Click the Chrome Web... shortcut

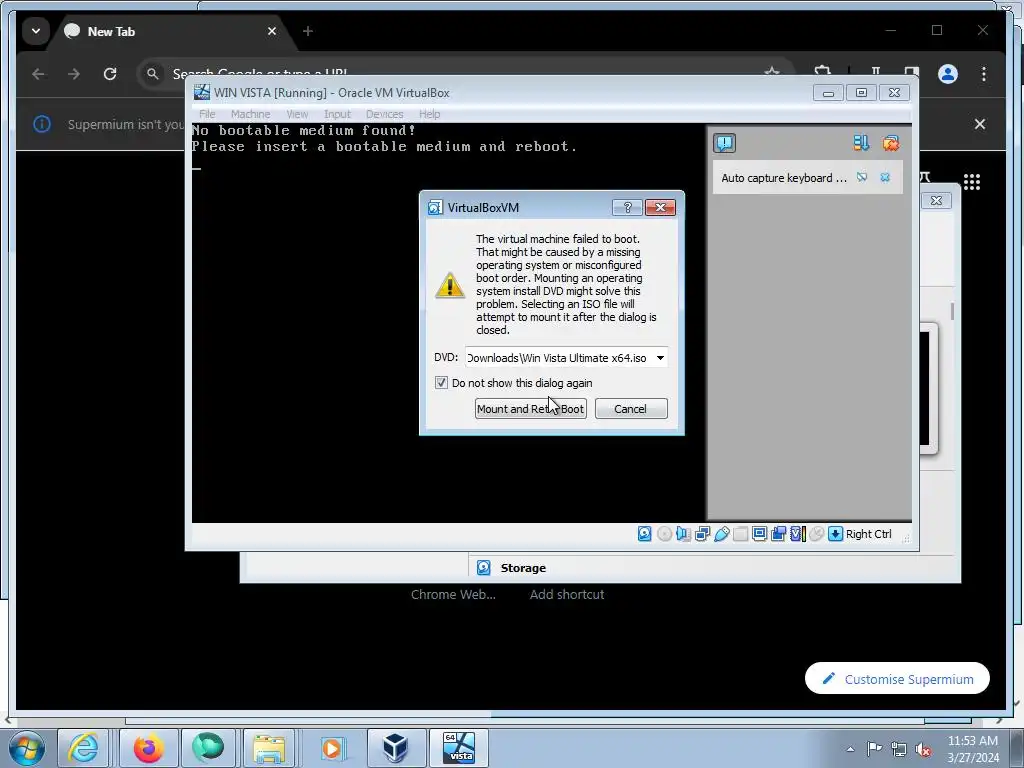click(453, 595)
